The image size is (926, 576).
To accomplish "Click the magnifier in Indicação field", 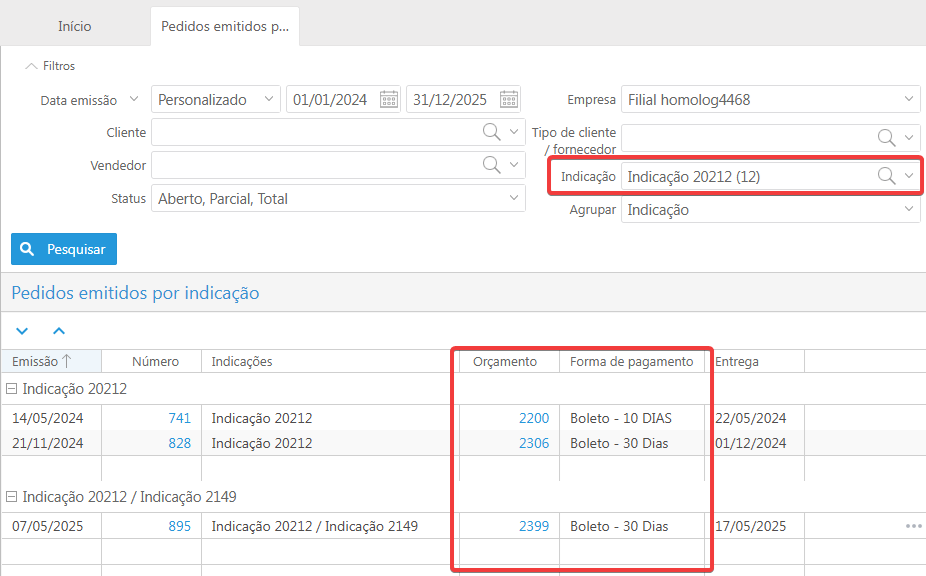I will (x=886, y=176).
